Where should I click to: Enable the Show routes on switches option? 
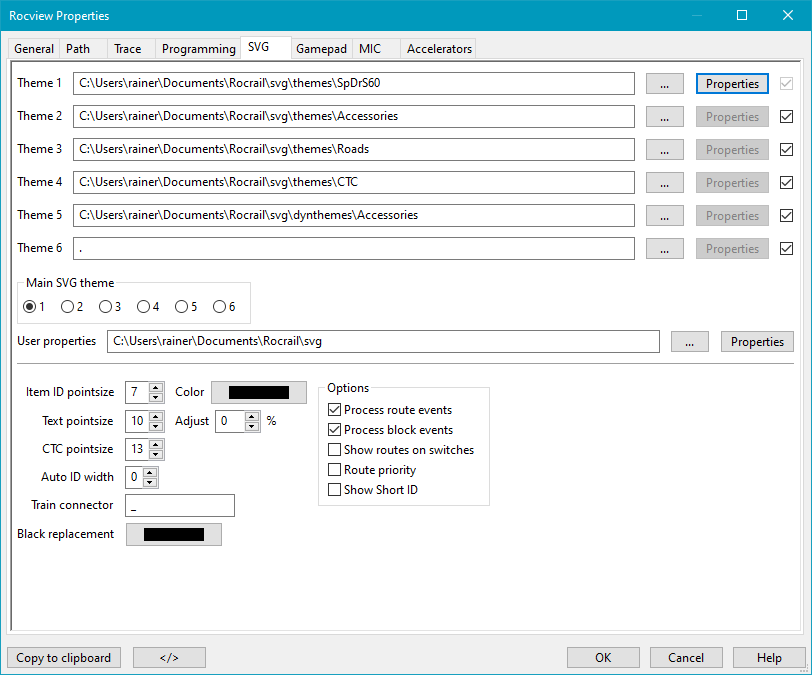coord(335,450)
